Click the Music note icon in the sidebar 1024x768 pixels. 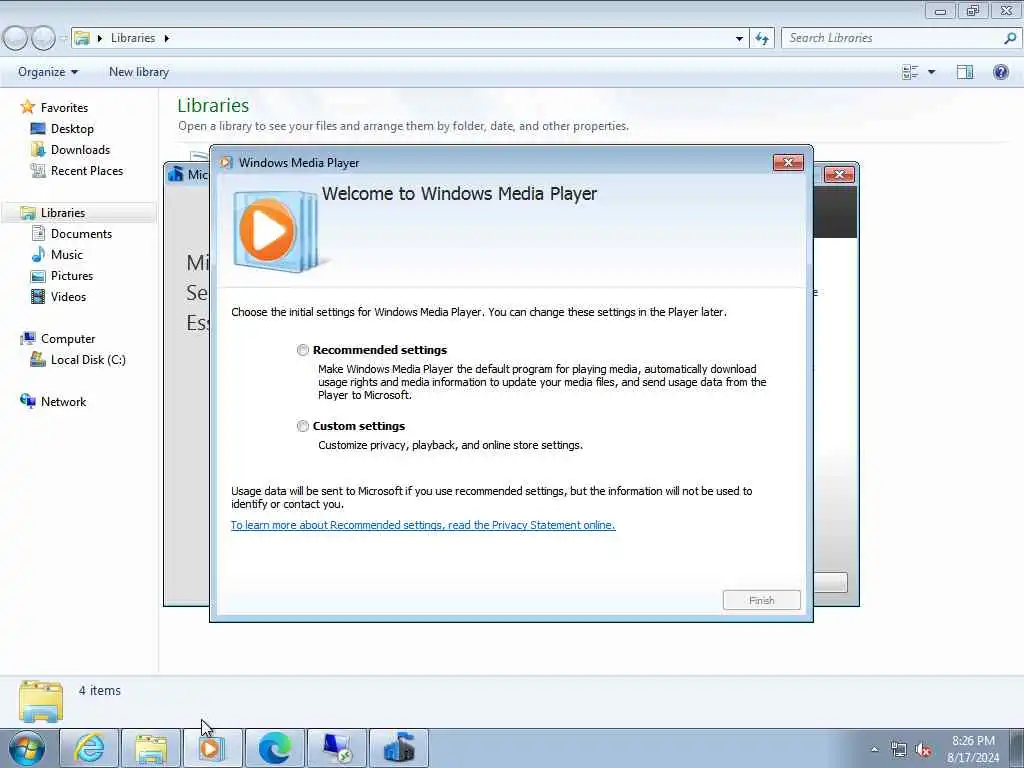[x=39, y=254]
